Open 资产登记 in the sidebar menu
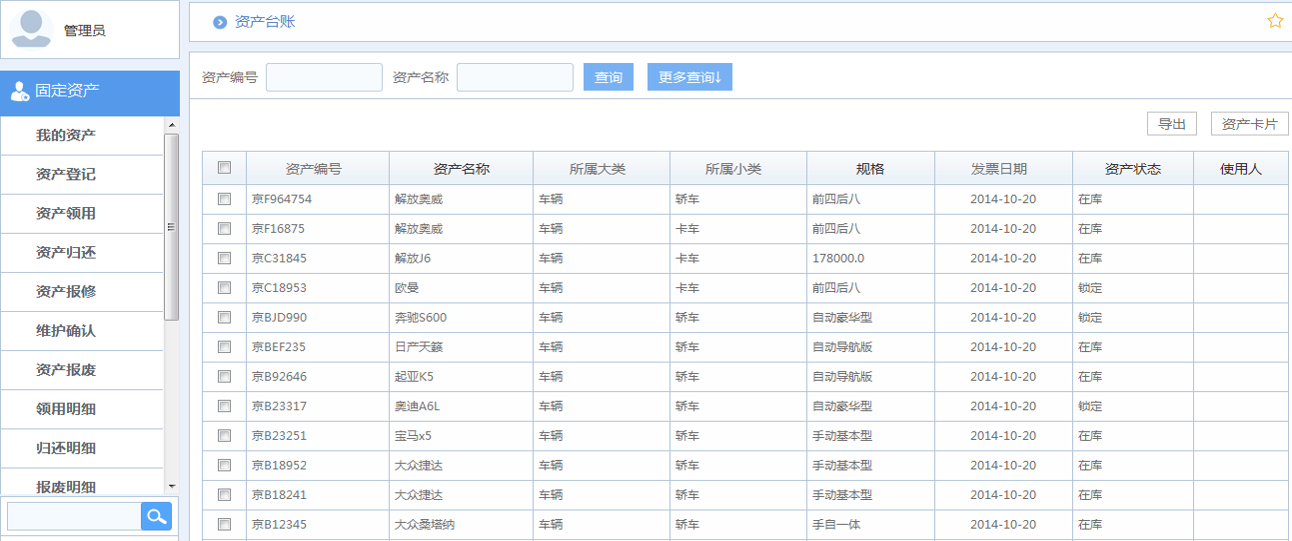1292x541 pixels. point(66,174)
